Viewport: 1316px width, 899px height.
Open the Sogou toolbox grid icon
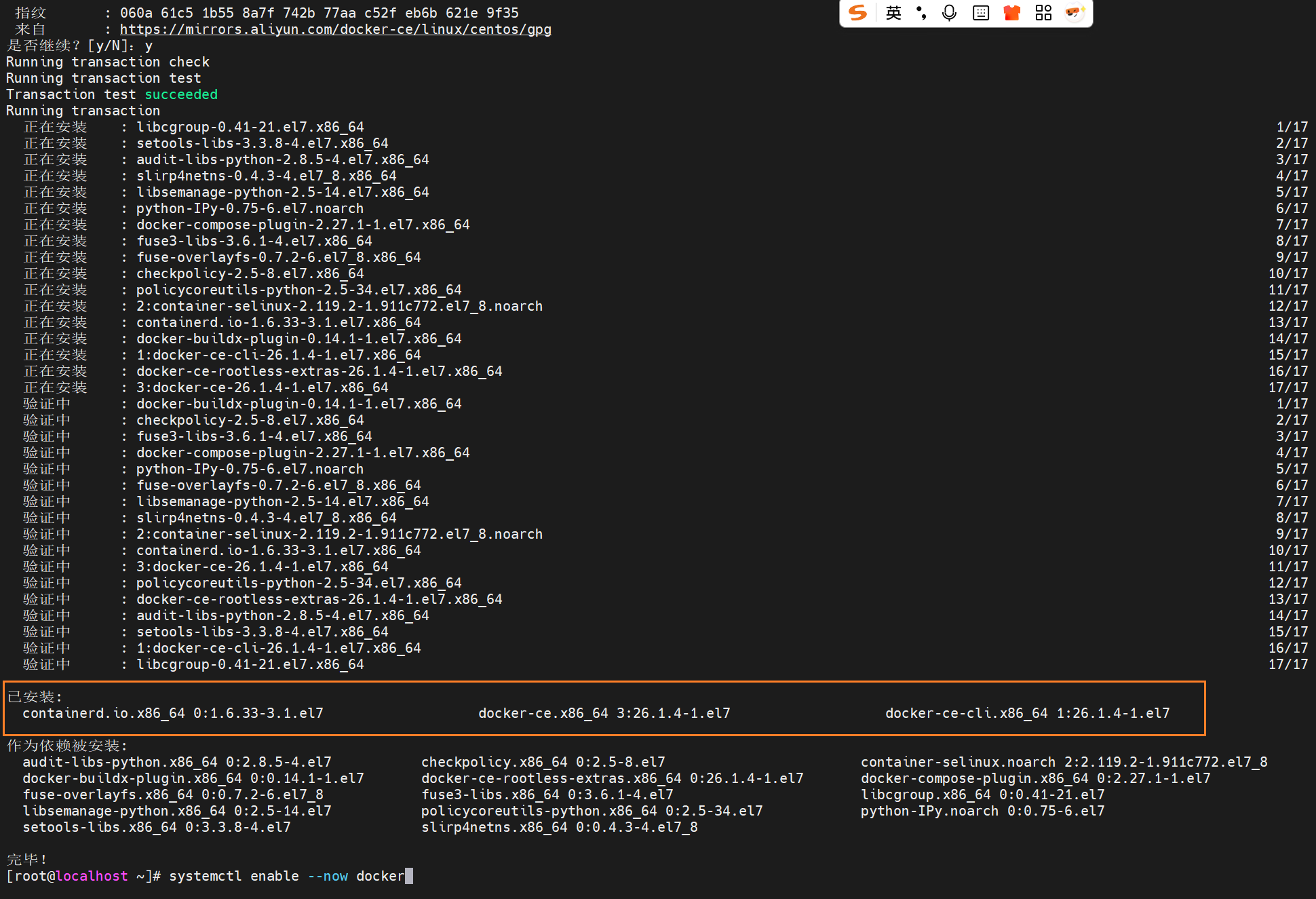coord(1043,13)
